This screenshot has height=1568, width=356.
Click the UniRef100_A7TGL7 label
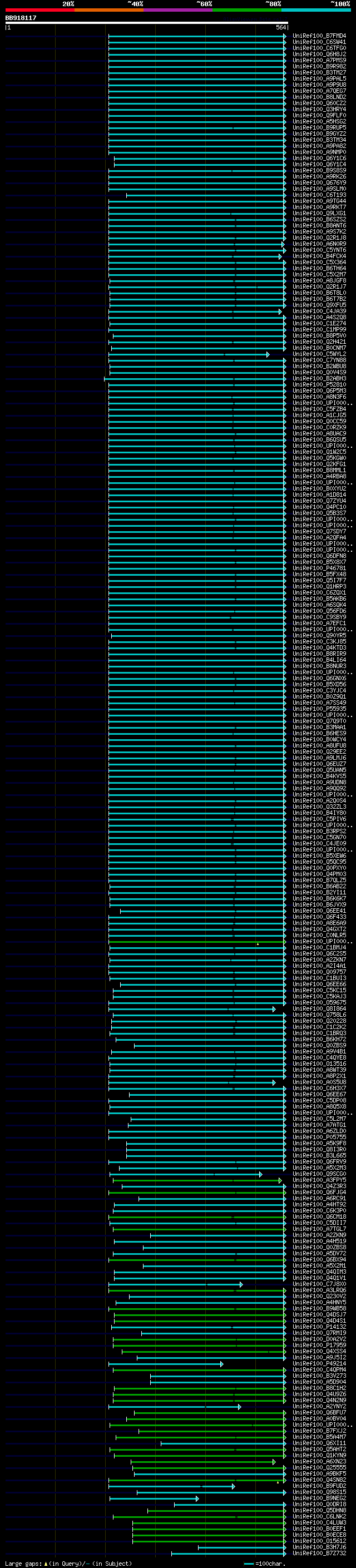(x=319, y=1229)
